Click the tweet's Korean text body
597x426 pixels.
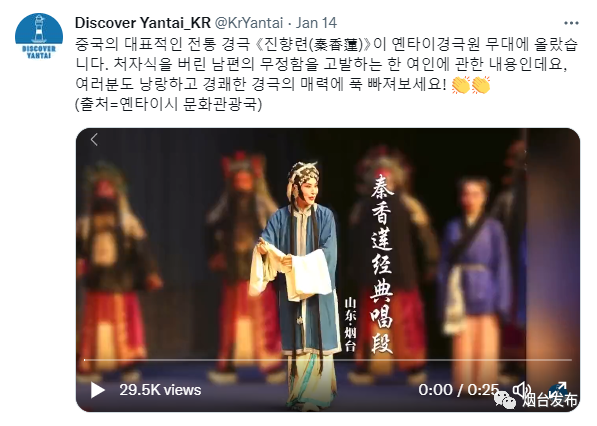point(326,64)
